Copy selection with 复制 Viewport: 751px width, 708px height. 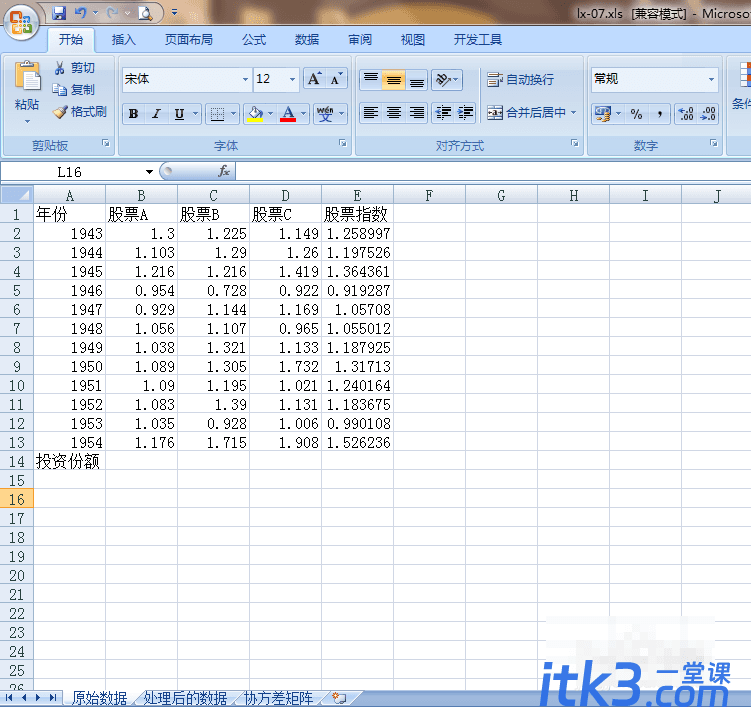74,90
